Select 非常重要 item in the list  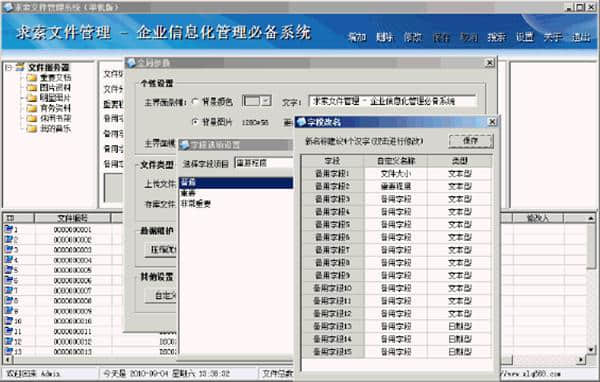pos(196,204)
